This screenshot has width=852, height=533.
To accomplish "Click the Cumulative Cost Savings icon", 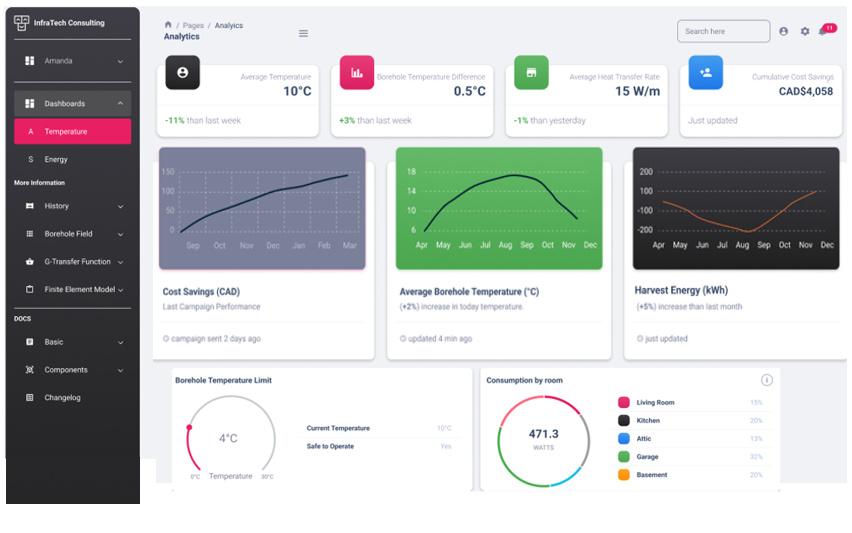I will tap(706, 73).
